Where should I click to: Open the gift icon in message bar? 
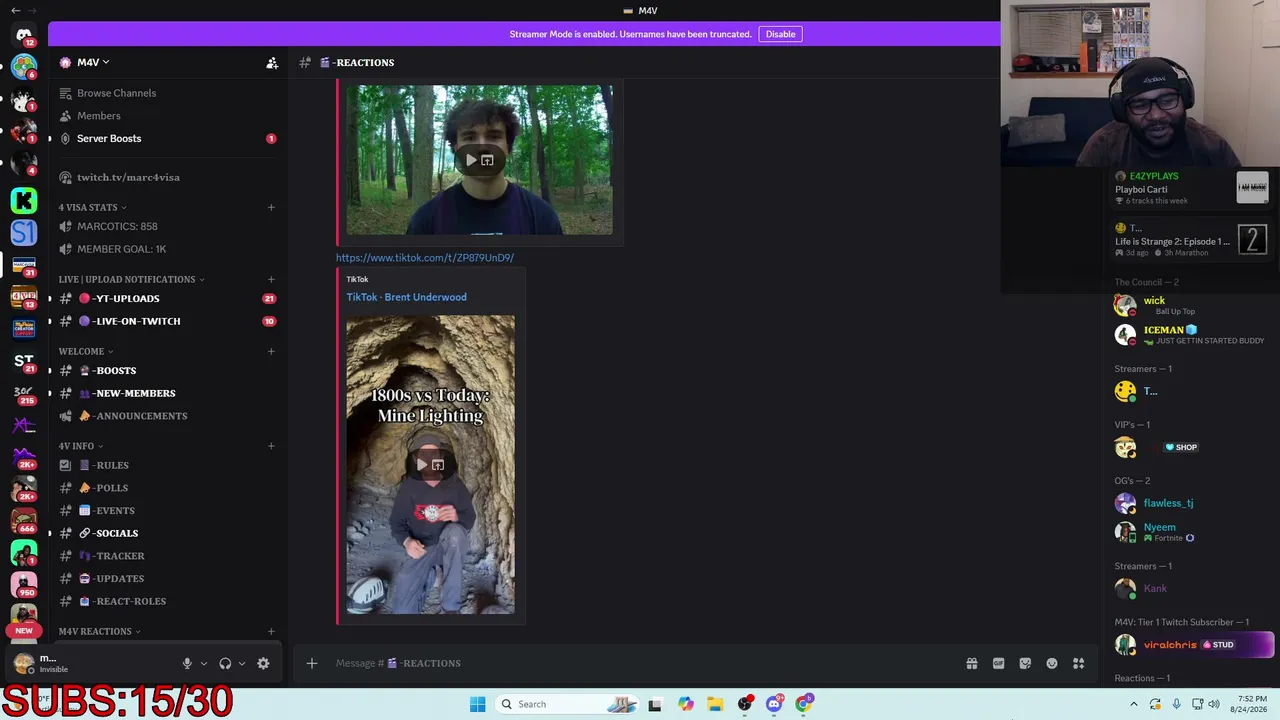coord(971,663)
